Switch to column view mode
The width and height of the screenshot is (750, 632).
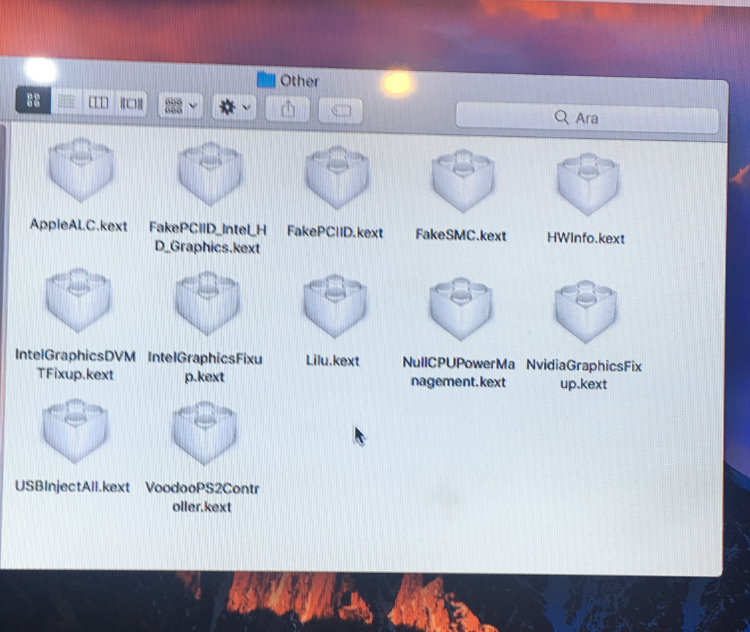click(x=98, y=103)
